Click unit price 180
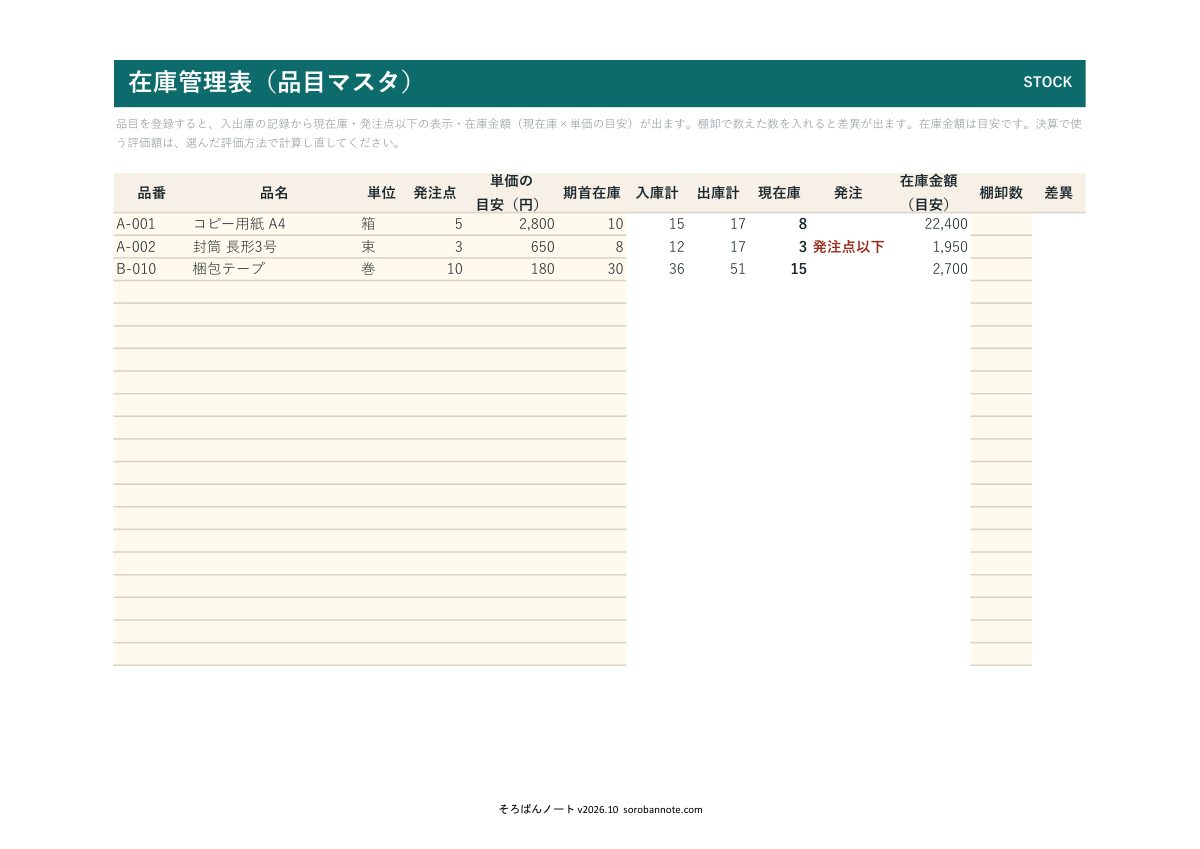The height and width of the screenshot is (849, 1200). click(542, 269)
